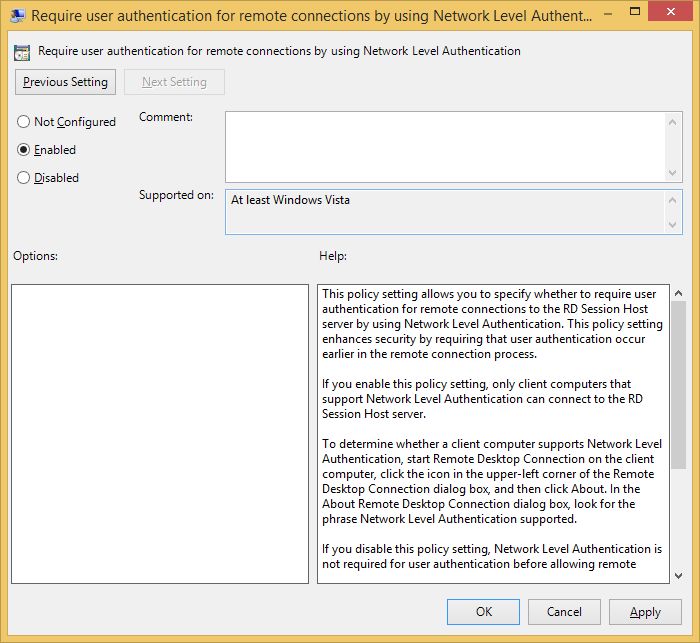Apply the policy setting

pyautogui.click(x=645, y=612)
